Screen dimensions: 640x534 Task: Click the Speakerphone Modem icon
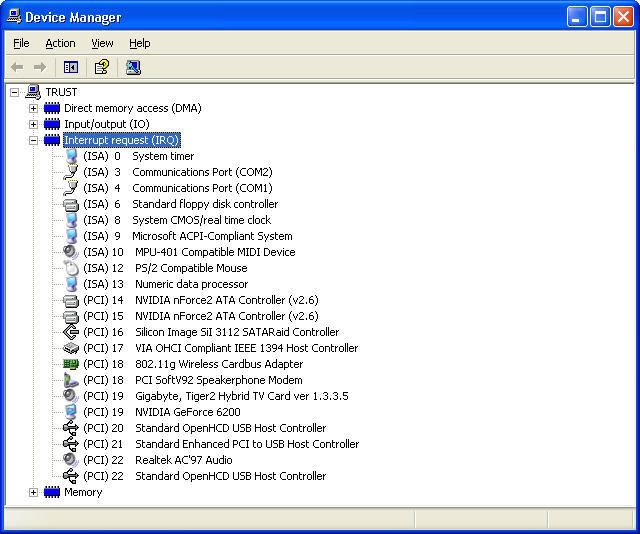pyautogui.click(x=71, y=380)
